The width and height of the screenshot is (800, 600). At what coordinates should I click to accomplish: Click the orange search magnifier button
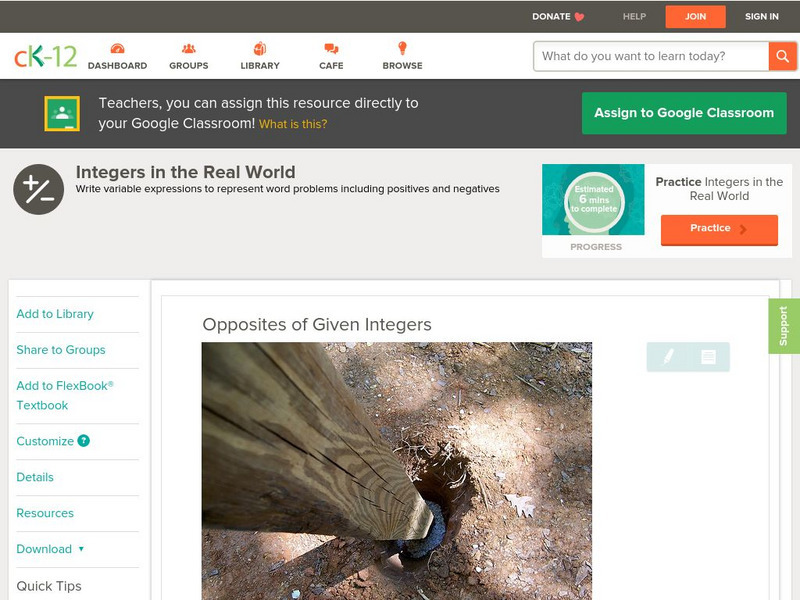782,56
